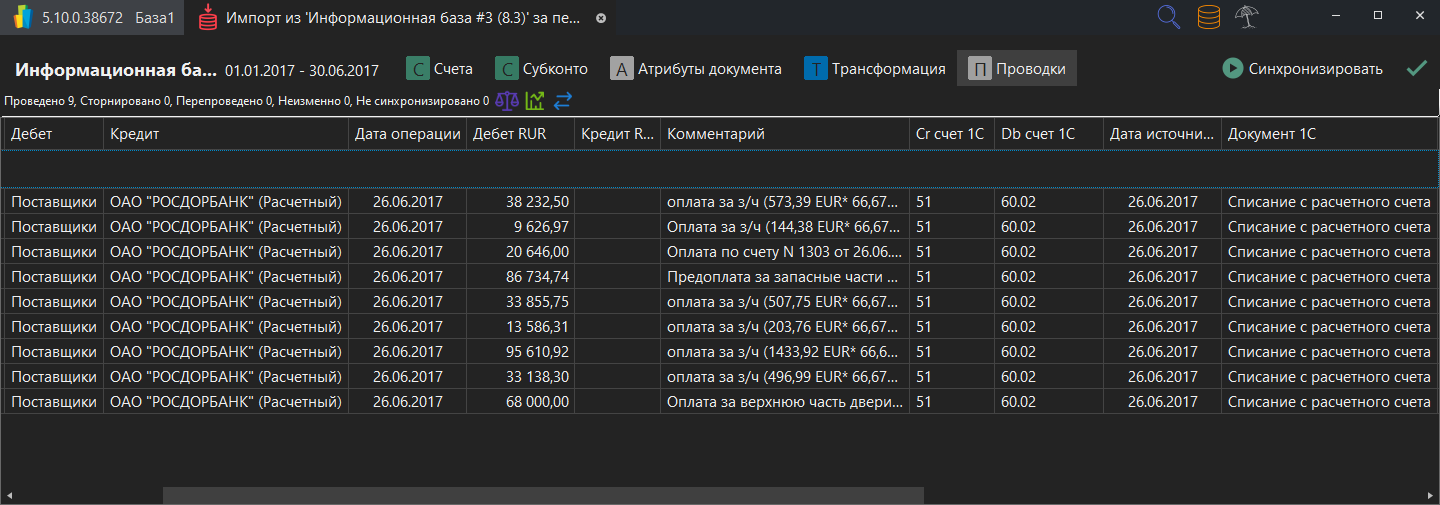Switch to the Трансформация tab
1440x505 pixels.
(x=875, y=69)
